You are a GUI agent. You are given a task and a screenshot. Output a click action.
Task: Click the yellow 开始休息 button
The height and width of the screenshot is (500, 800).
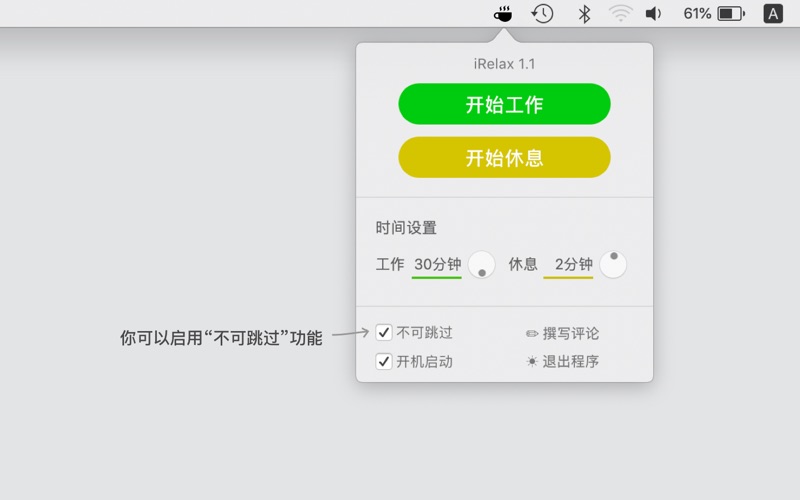(504, 157)
